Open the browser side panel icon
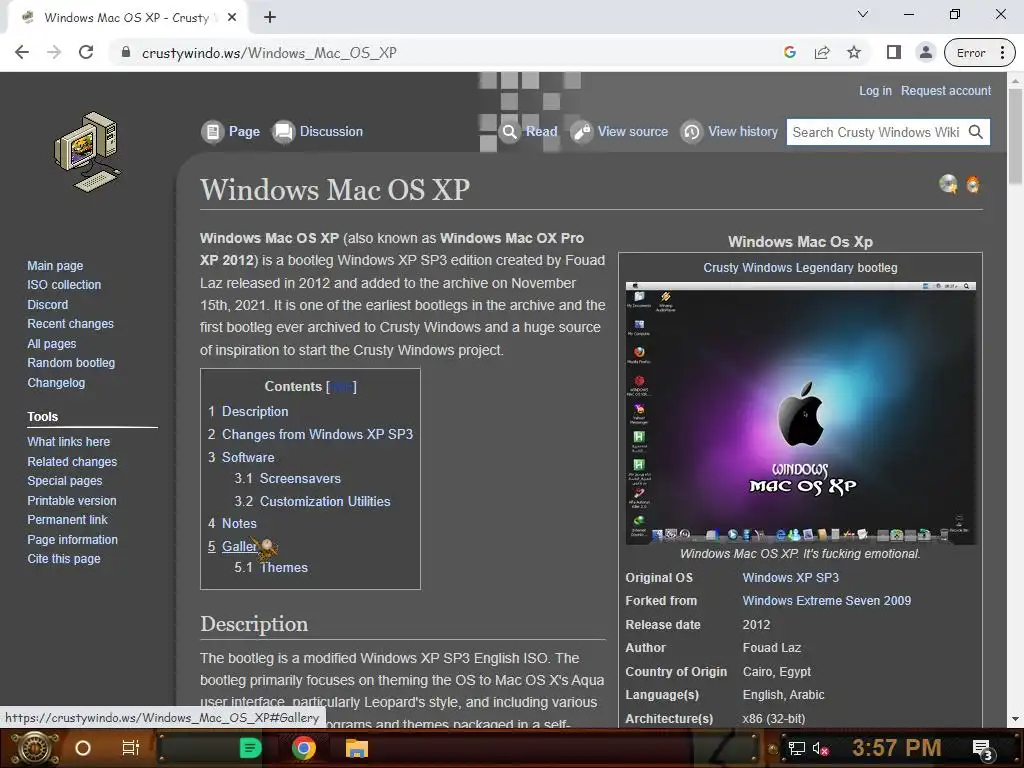The image size is (1024, 768). pos(893,53)
